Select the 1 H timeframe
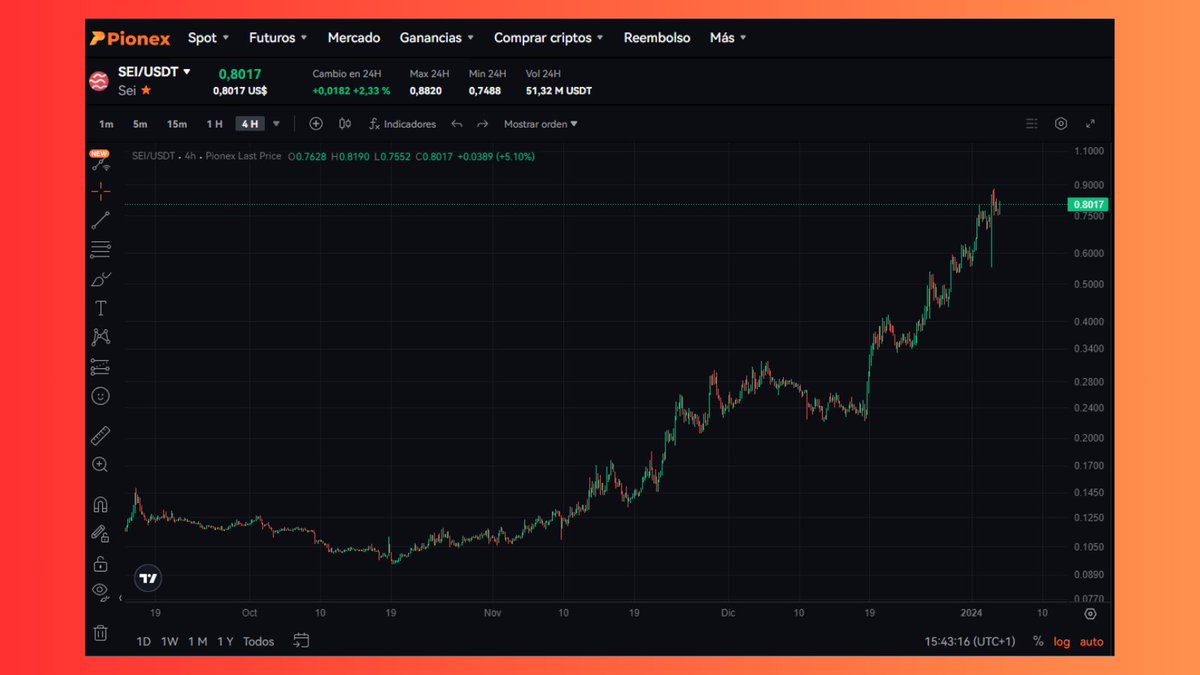The height and width of the screenshot is (675, 1200). click(214, 124)
